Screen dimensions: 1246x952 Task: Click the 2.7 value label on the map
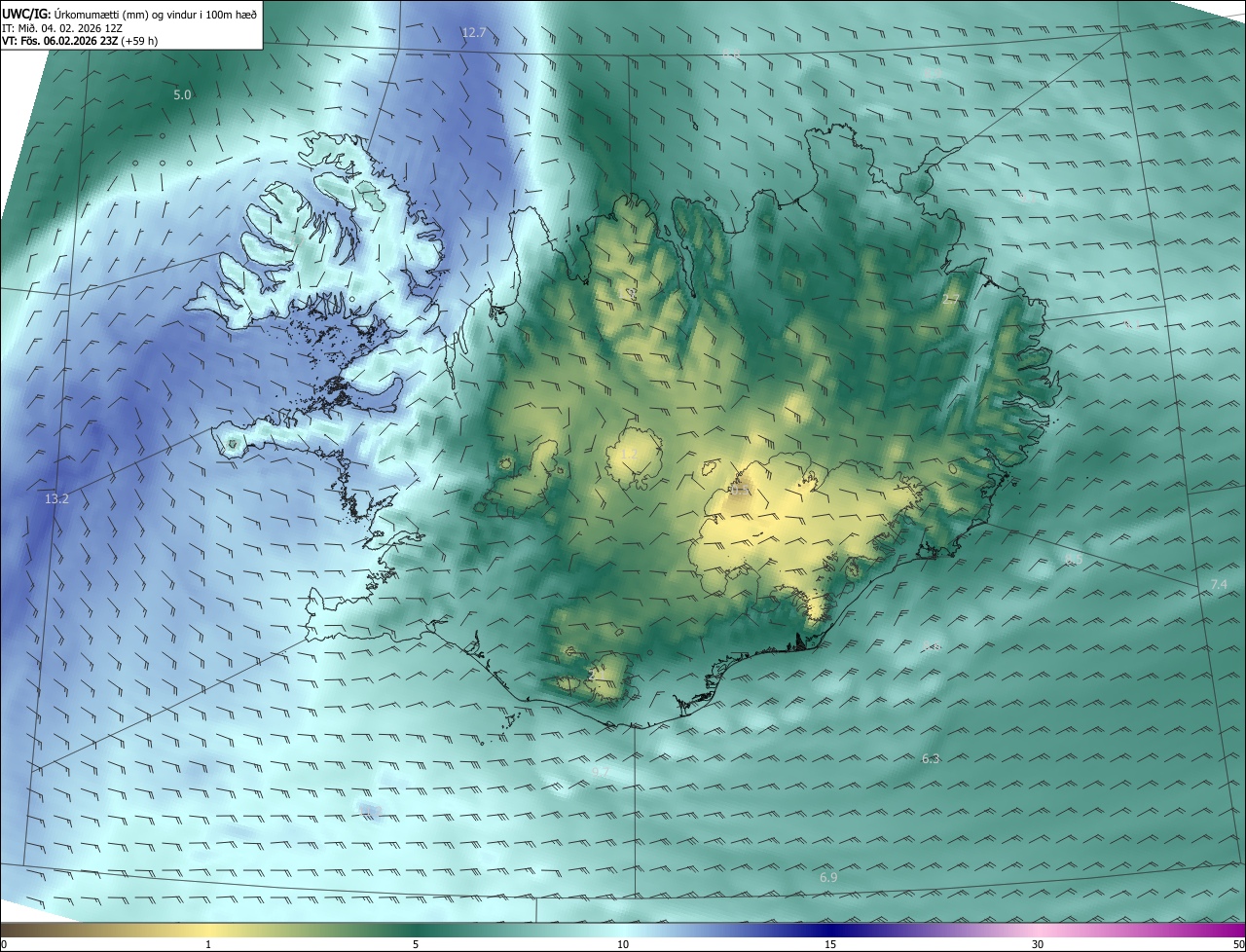(951, 300)
